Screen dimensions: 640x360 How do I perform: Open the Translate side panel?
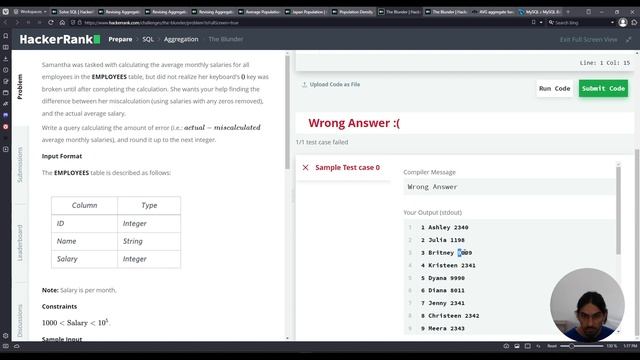point(6,104)
